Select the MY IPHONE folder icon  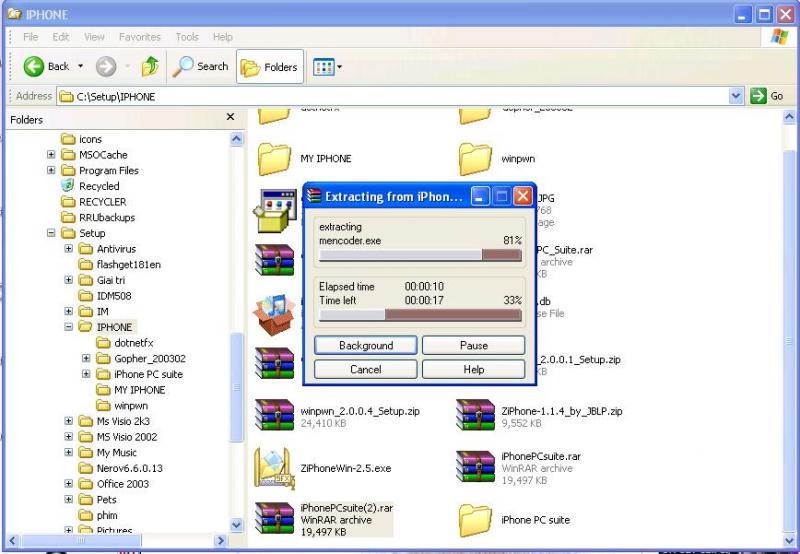tap(274, 159)
